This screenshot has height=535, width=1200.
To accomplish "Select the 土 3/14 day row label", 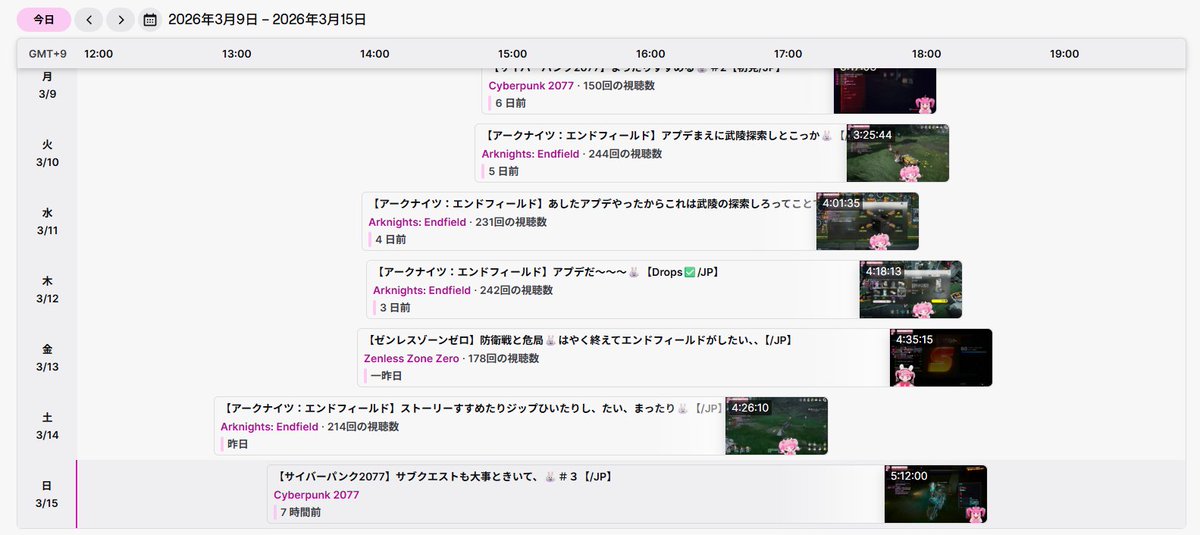I will [x=47, y=426].
